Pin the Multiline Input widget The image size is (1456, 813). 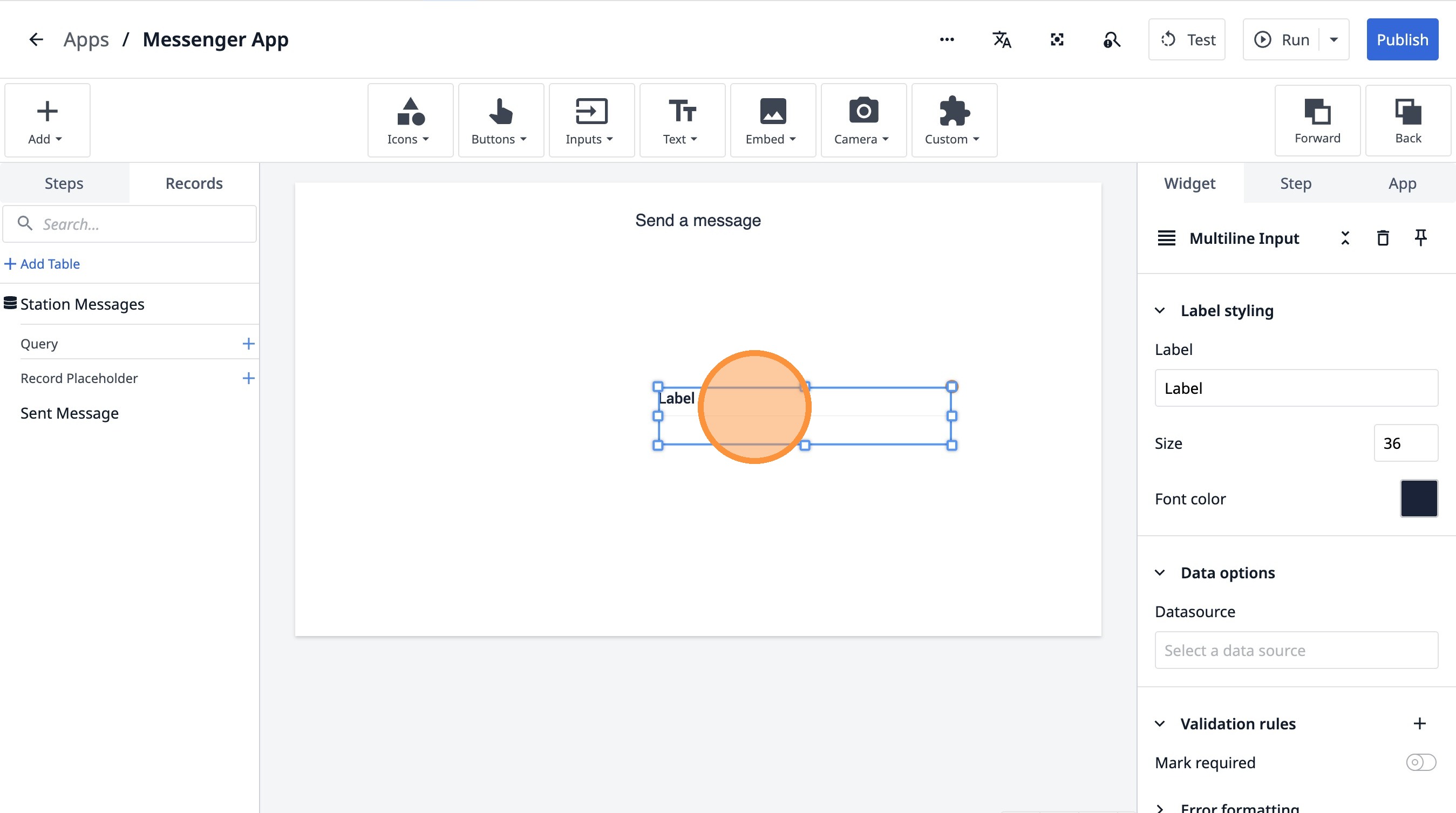click(x=1420, y=238)
